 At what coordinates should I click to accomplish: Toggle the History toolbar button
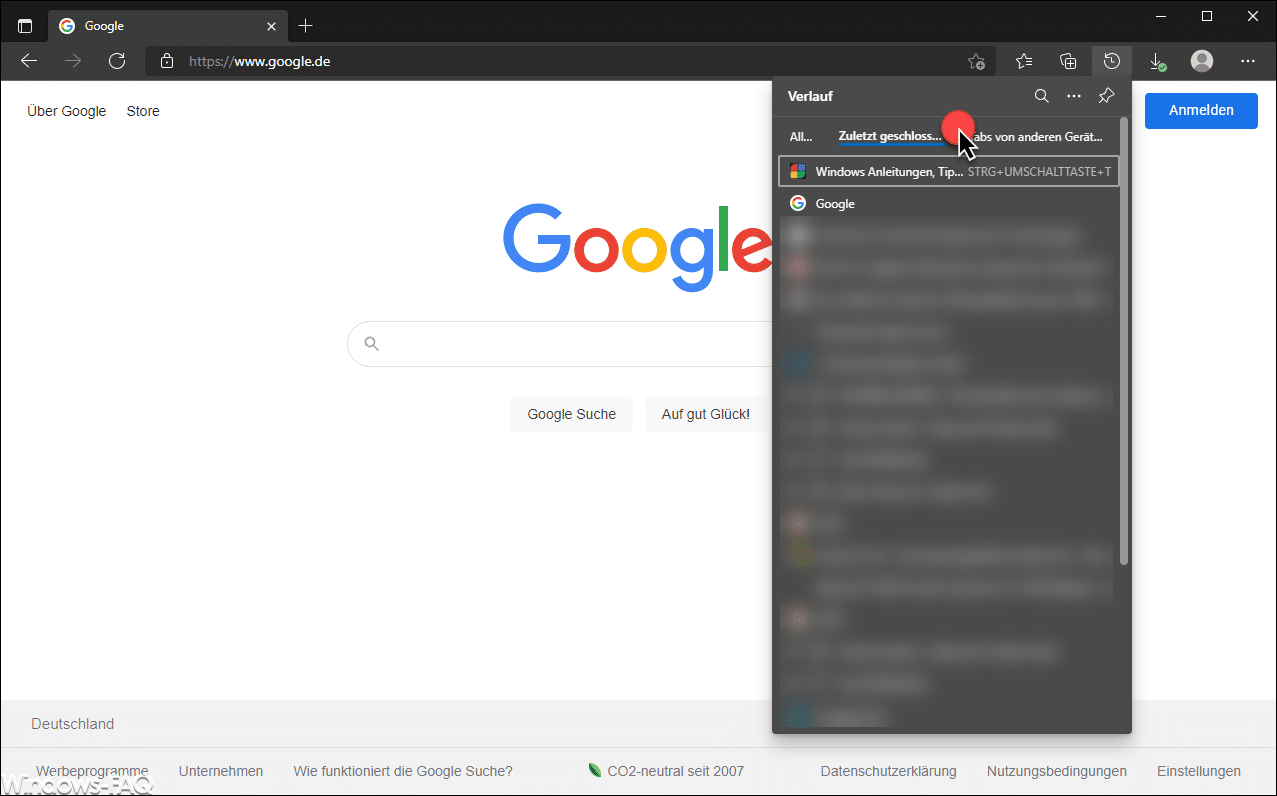point(1111,61)
